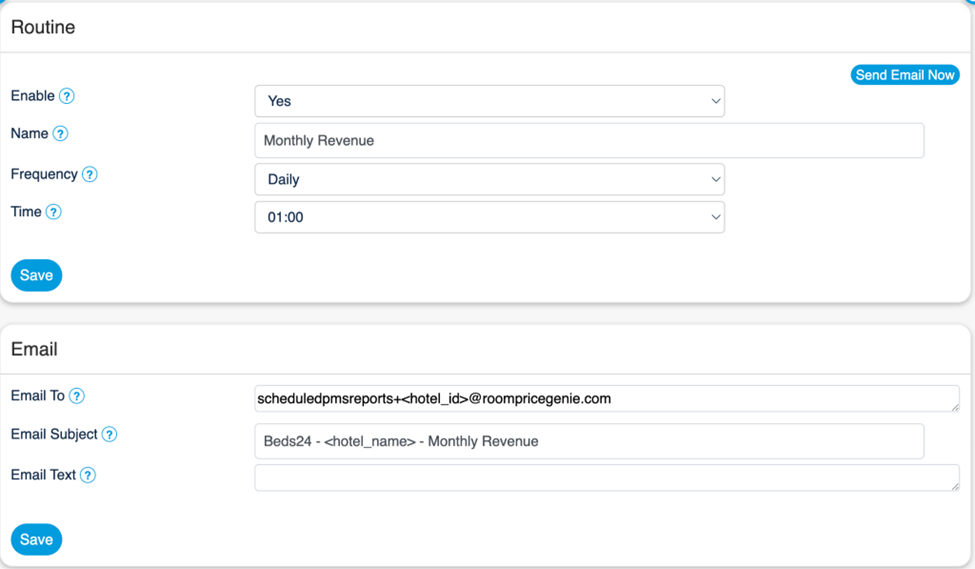Focus the Name field containing Monthly Revenue
975x569 pixels.
pyautogui.click(x=588, y=141)
